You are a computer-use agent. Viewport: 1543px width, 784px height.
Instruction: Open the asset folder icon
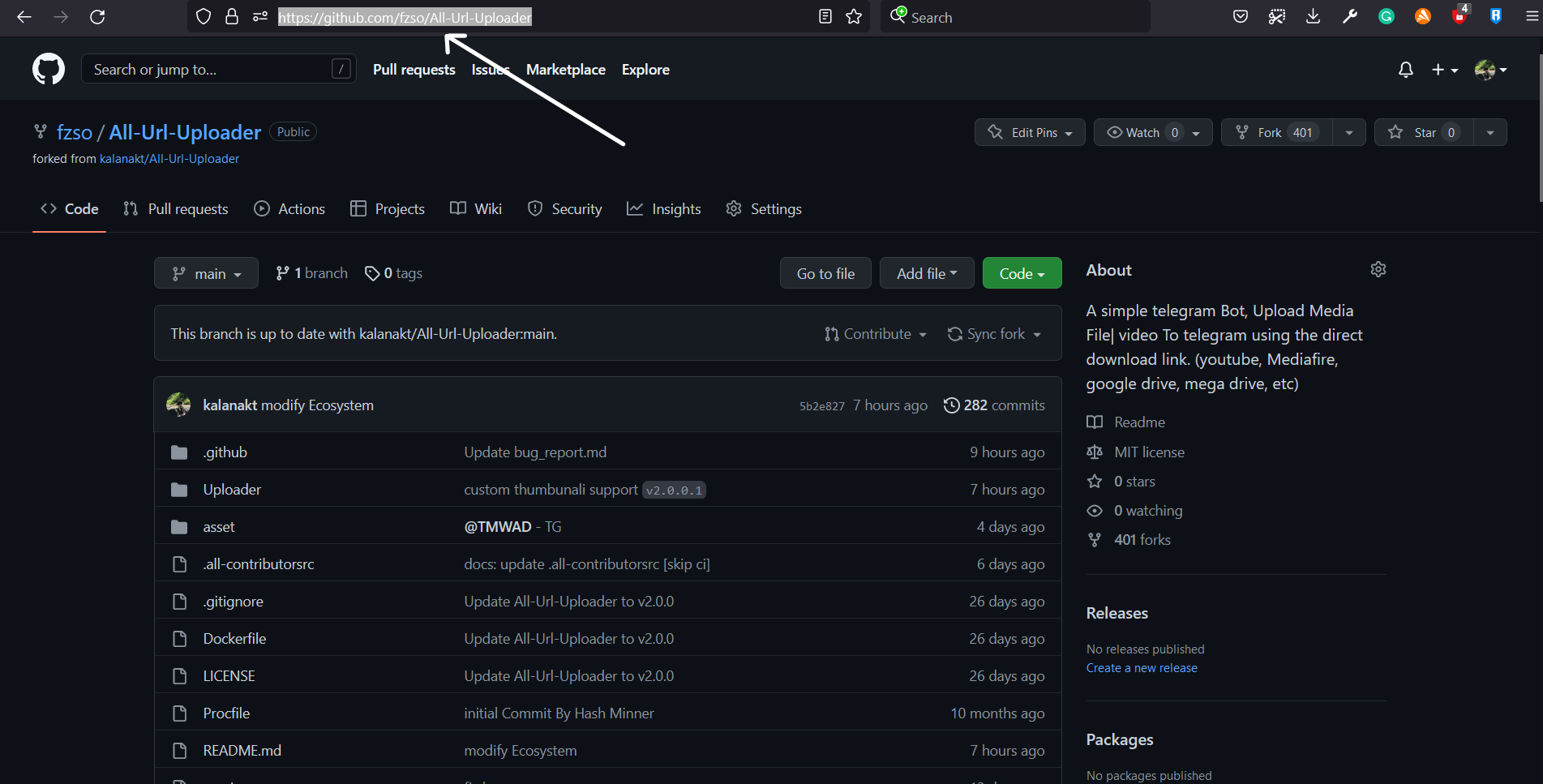[179, 527]
